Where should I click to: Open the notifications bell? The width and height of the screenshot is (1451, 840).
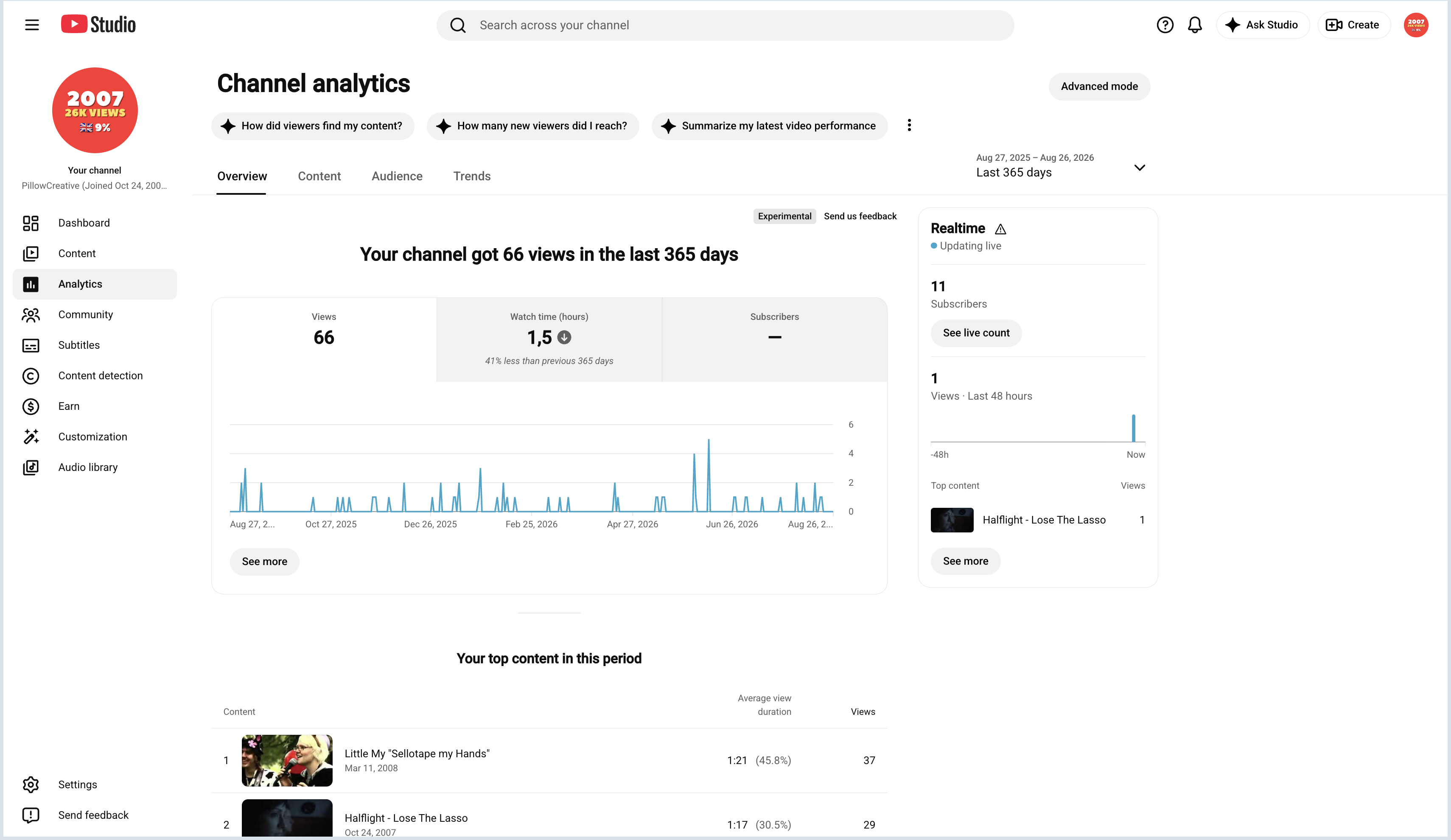click(1195, 25)
